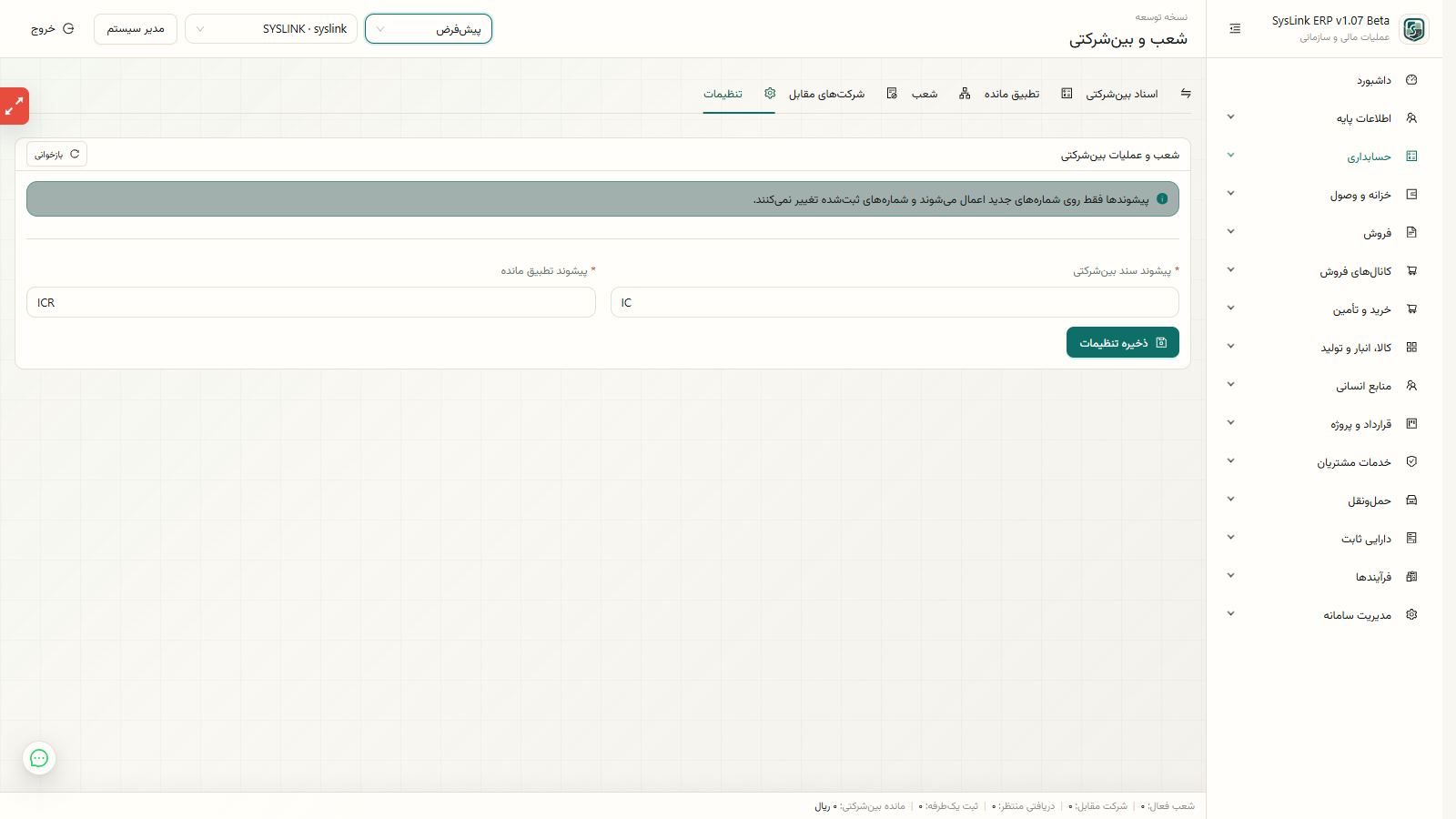Image resolution: width=1456 pixels, height=819 pixels.
Task: Click the حمل‌ونقل transport icon
Action: point(1411,500)
